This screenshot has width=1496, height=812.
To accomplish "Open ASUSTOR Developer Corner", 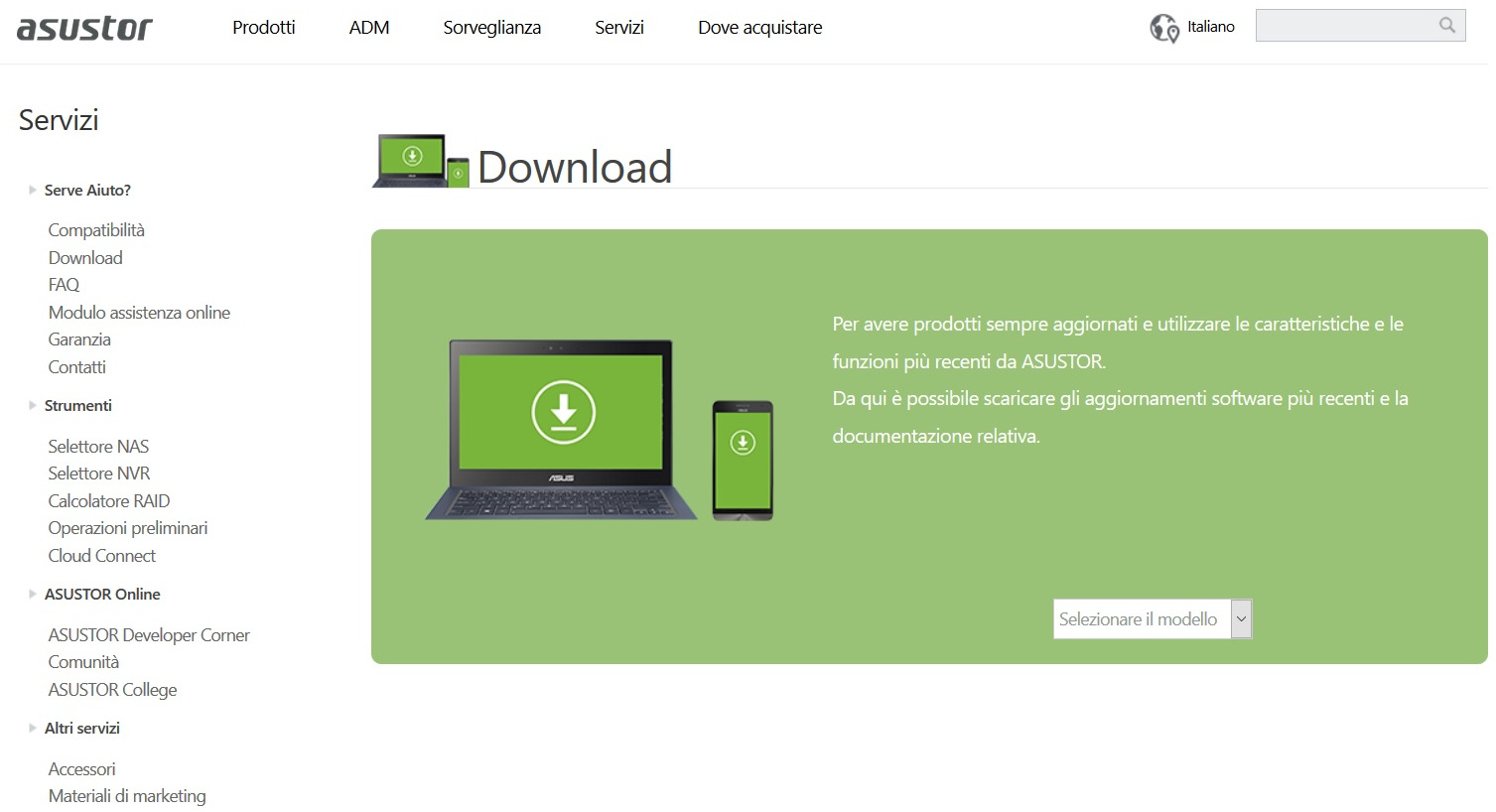I will click(x=149, y=635).
